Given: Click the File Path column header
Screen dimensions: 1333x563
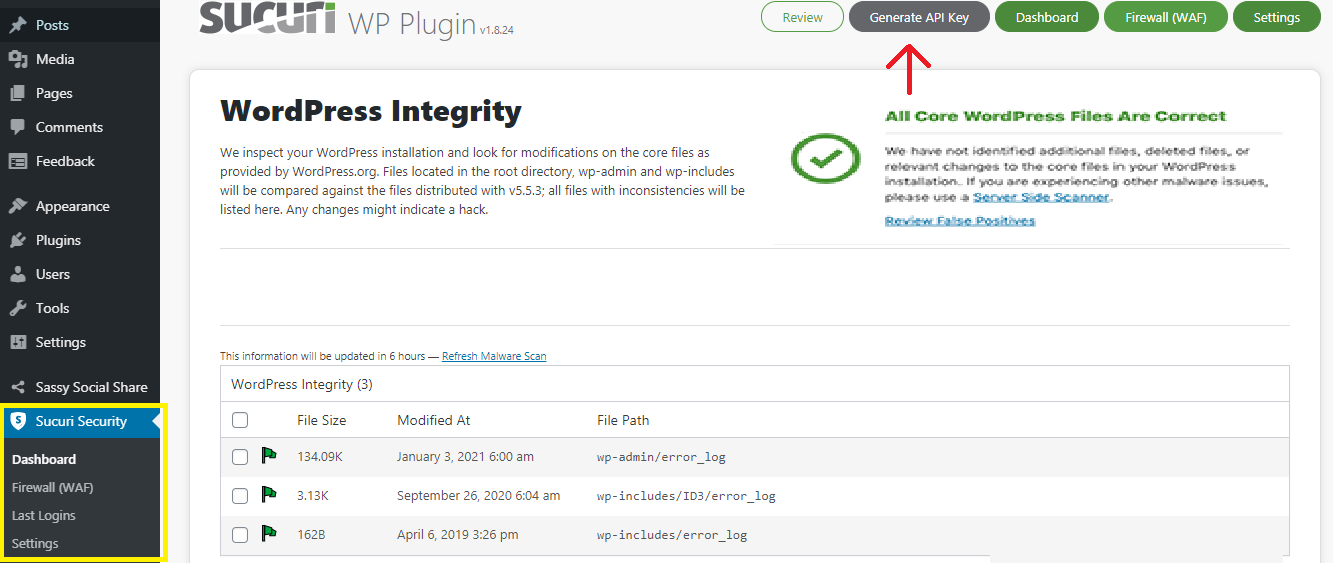Looking at the screenshot, I should pos(623,420).
